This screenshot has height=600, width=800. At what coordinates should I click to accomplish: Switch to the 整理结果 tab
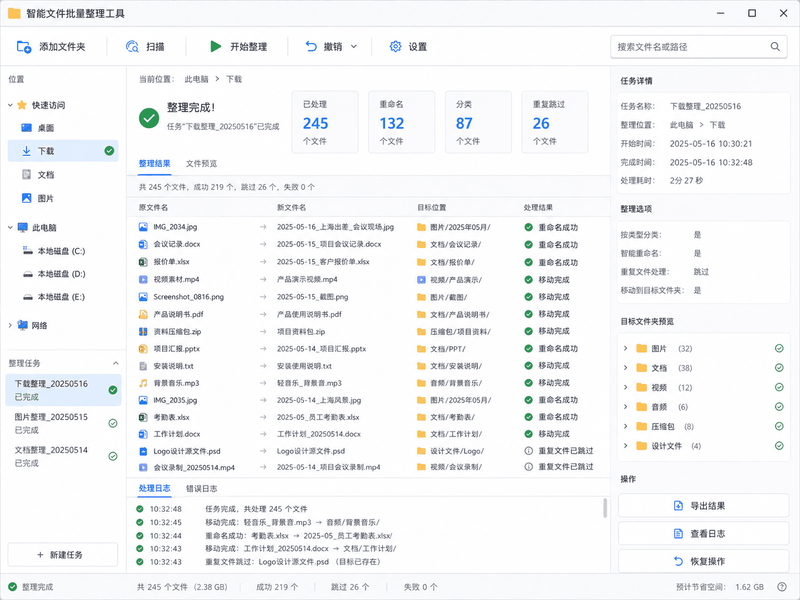point(155,163)
